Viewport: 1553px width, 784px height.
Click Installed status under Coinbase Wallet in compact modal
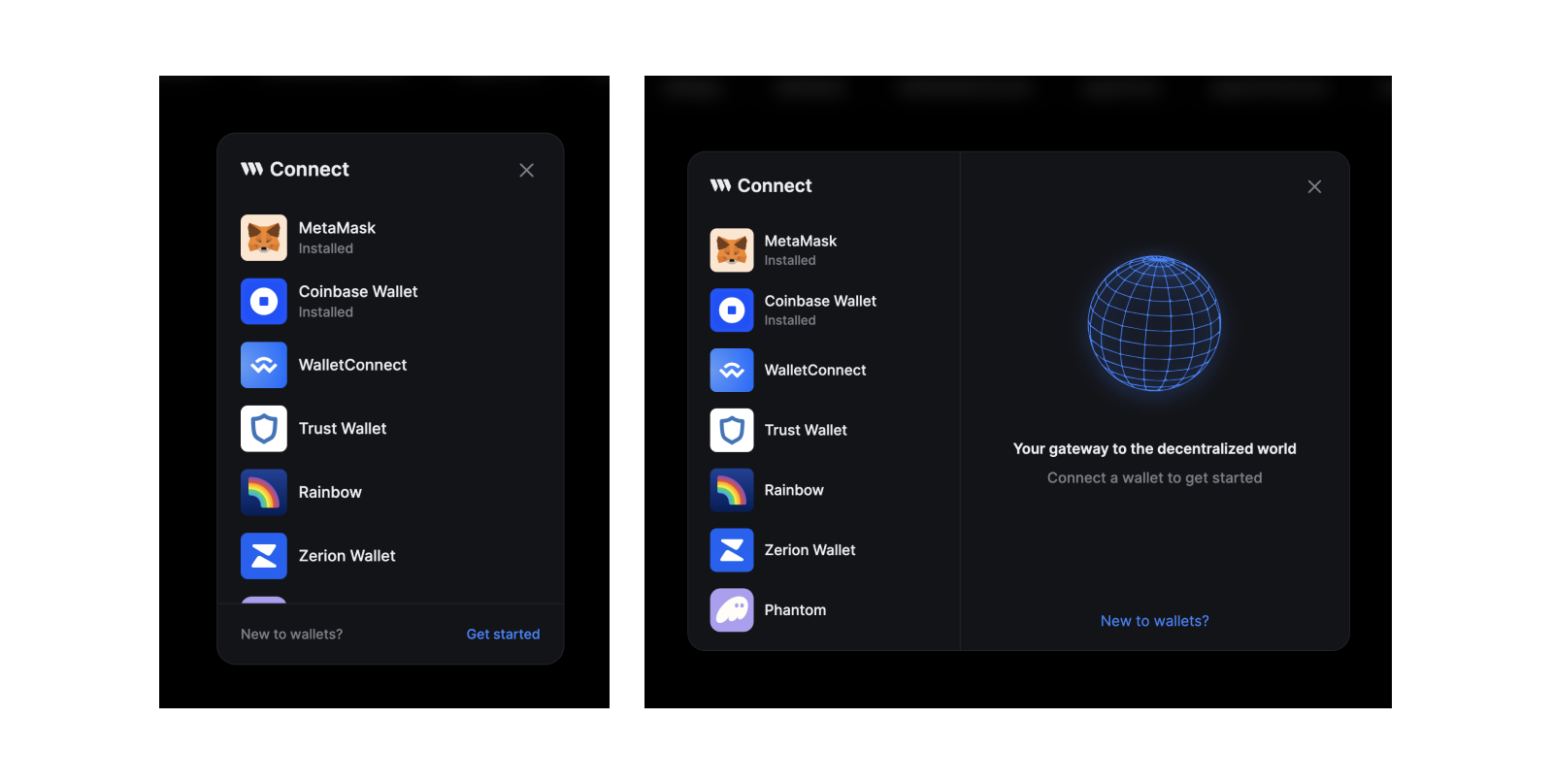click(326, 312)
